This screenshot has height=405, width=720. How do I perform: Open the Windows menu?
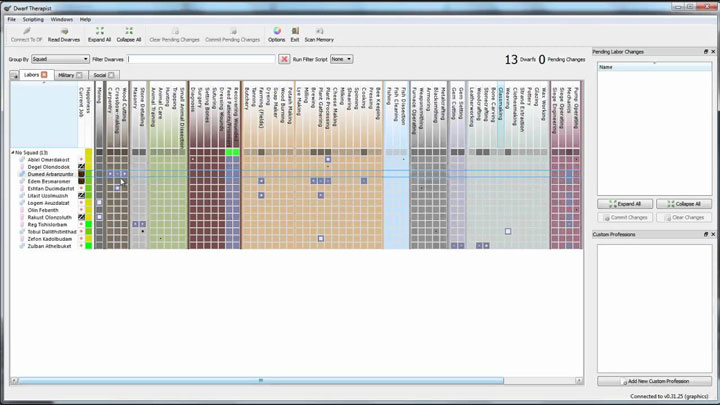pos(62,20)
